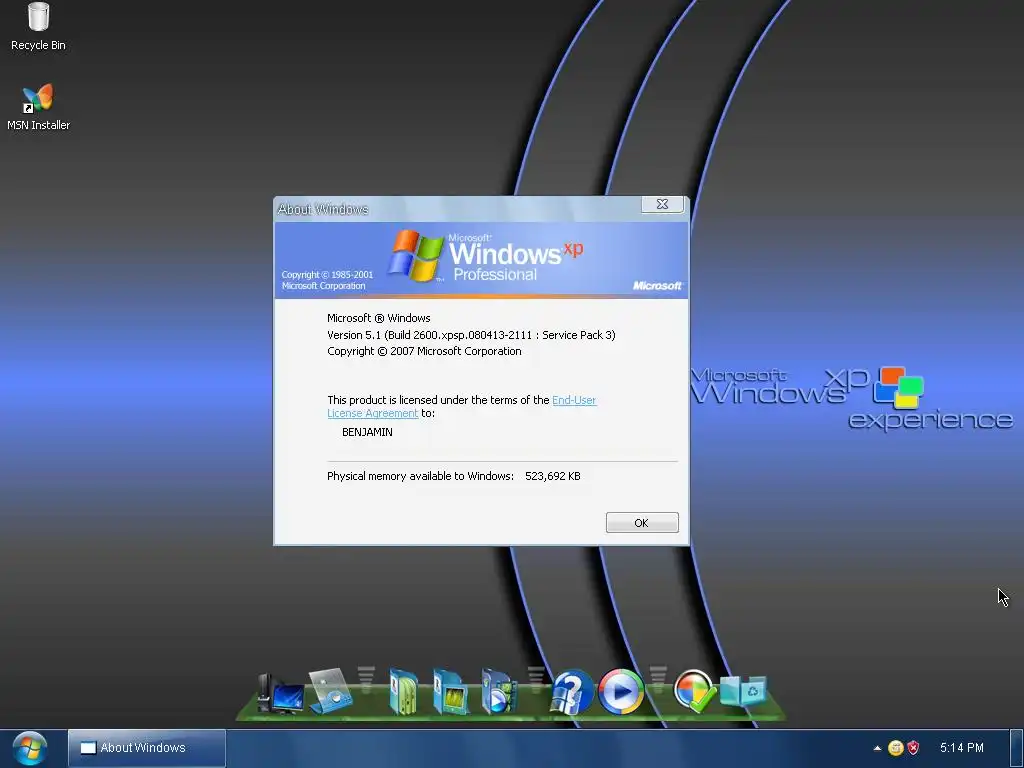Launch Windows Media Player from the dock
Screen dimensions: 1024x768
coord(621,692)
